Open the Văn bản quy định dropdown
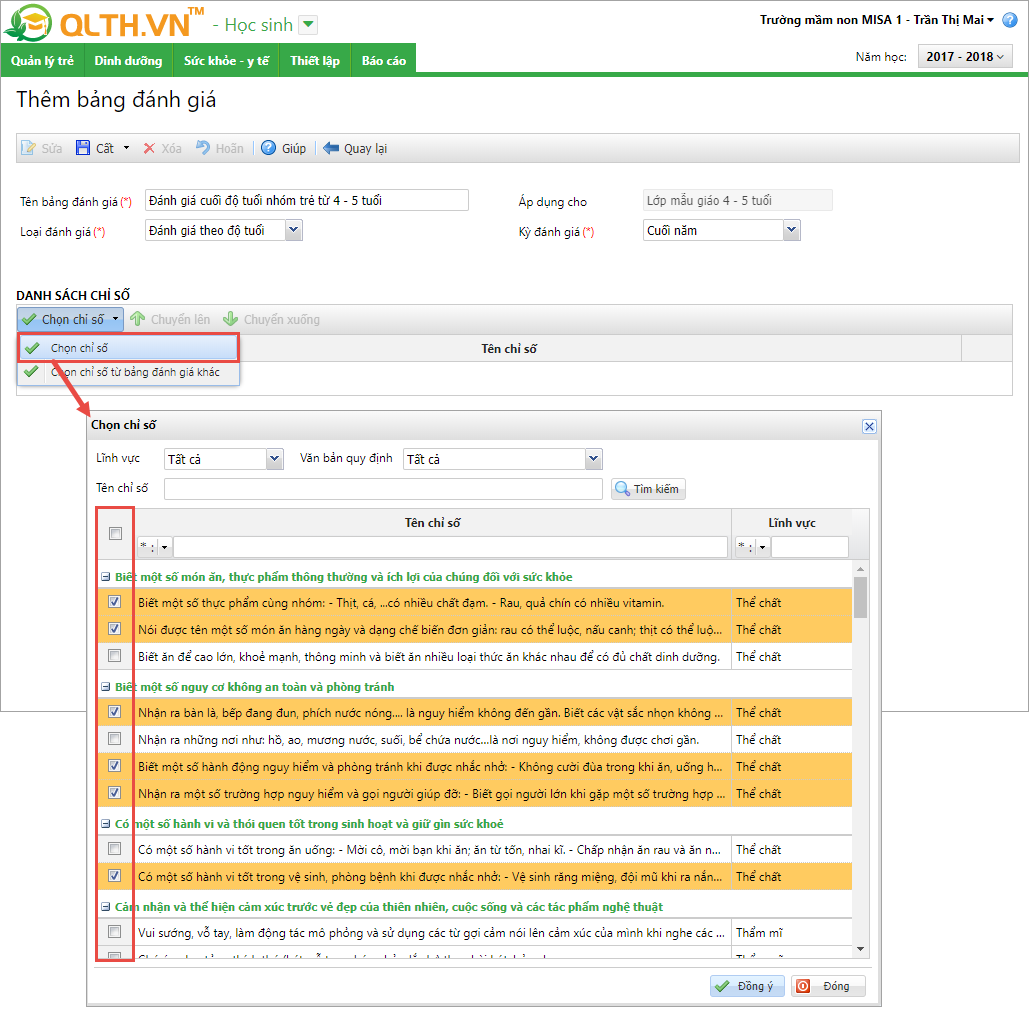Screen dimensions: 1029x1009 (594, 459)
